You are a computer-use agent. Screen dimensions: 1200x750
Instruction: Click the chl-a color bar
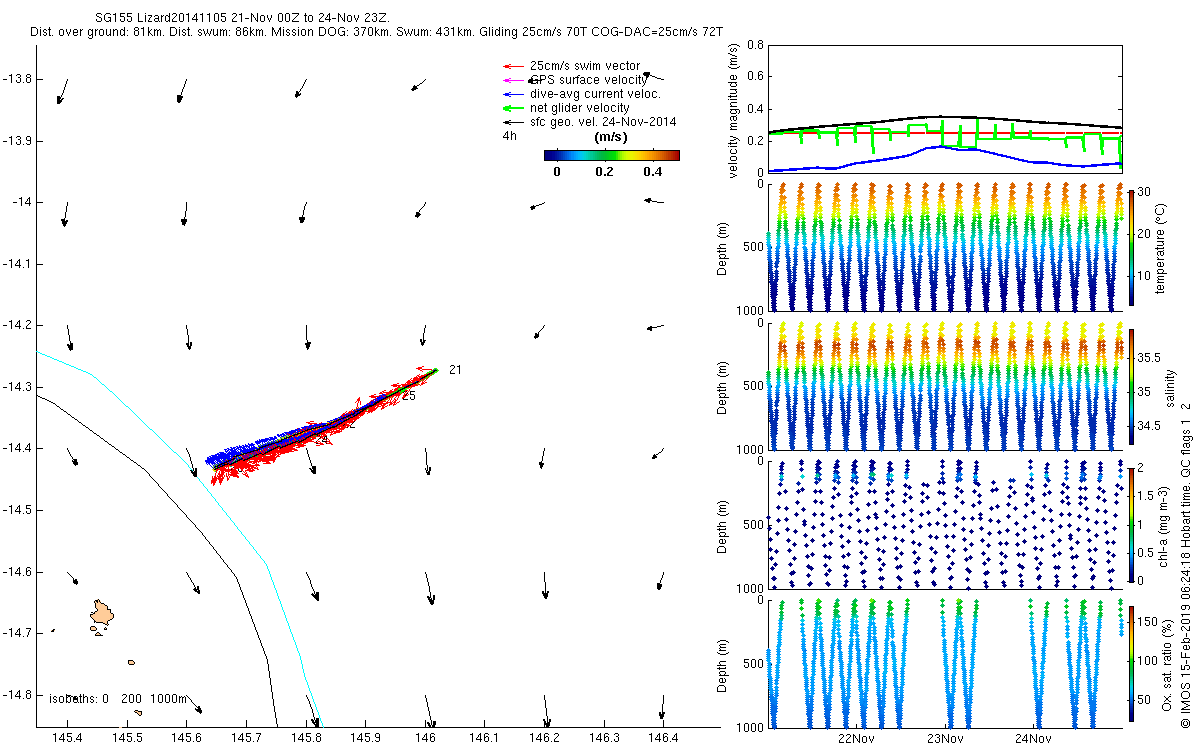click(1130, 523)
